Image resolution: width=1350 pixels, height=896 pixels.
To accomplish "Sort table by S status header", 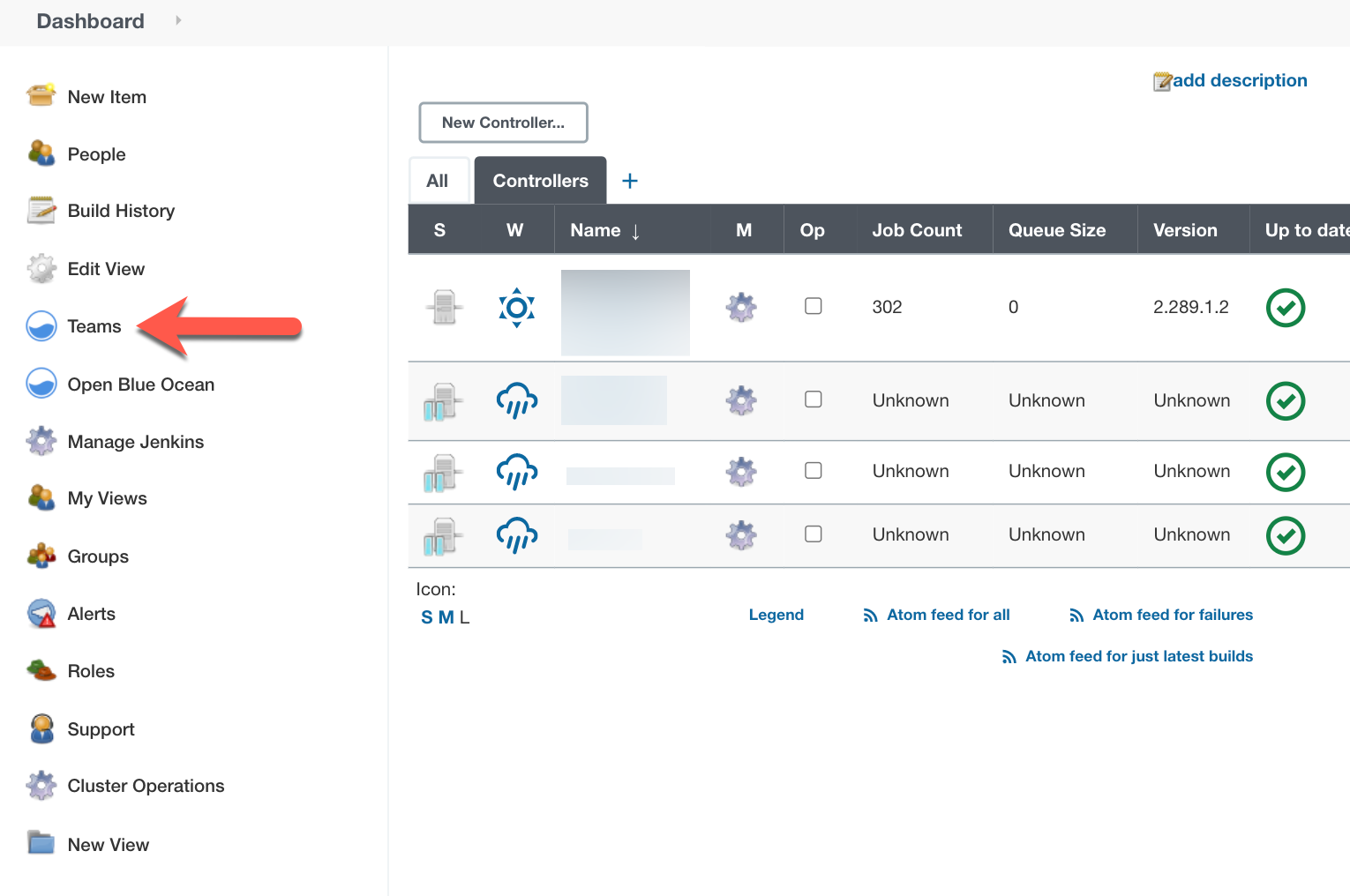I will pos(439,230).
